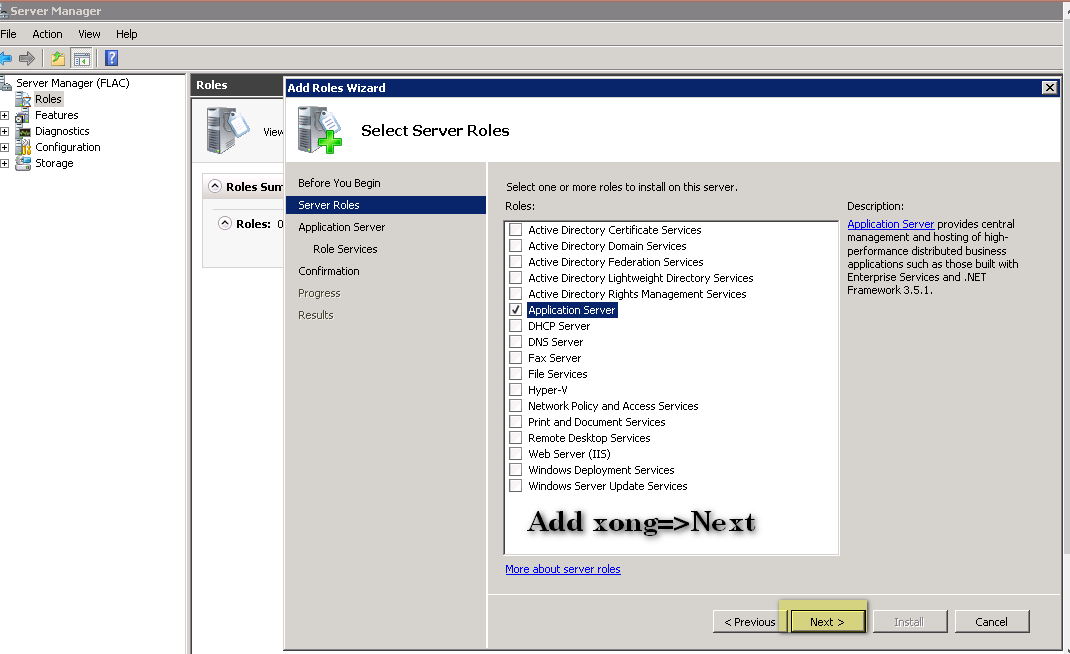1070x654 pixels.
Task: Click the Up one level folder icon
Action: (58, 59)
